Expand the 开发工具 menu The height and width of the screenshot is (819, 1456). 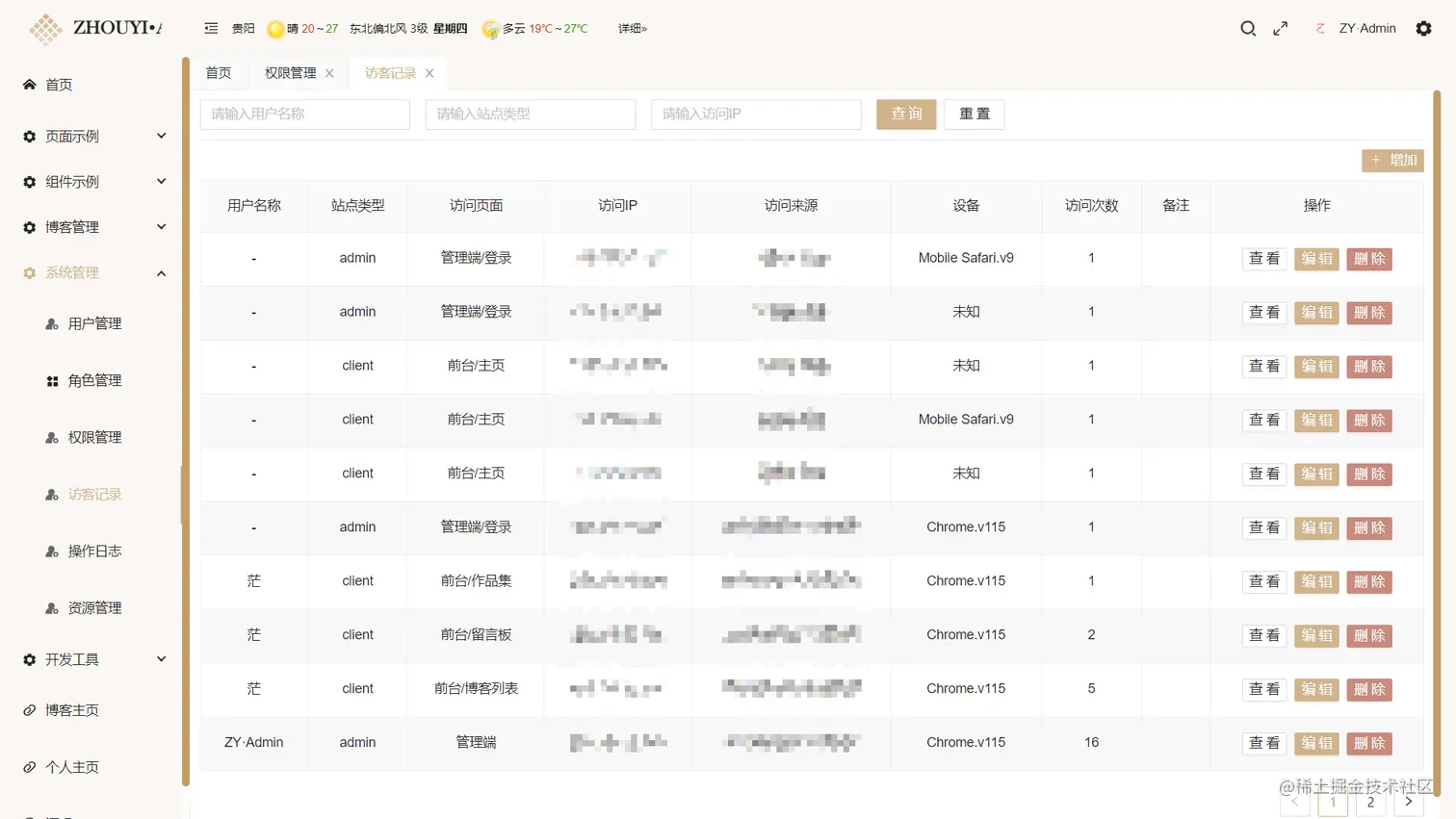tap(71, 659)
